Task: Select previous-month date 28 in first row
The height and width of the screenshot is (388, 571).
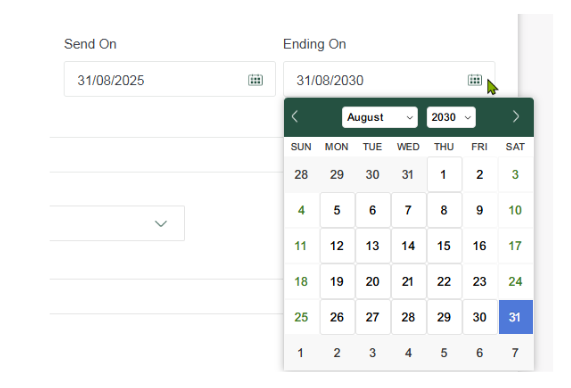Action: 302,175
